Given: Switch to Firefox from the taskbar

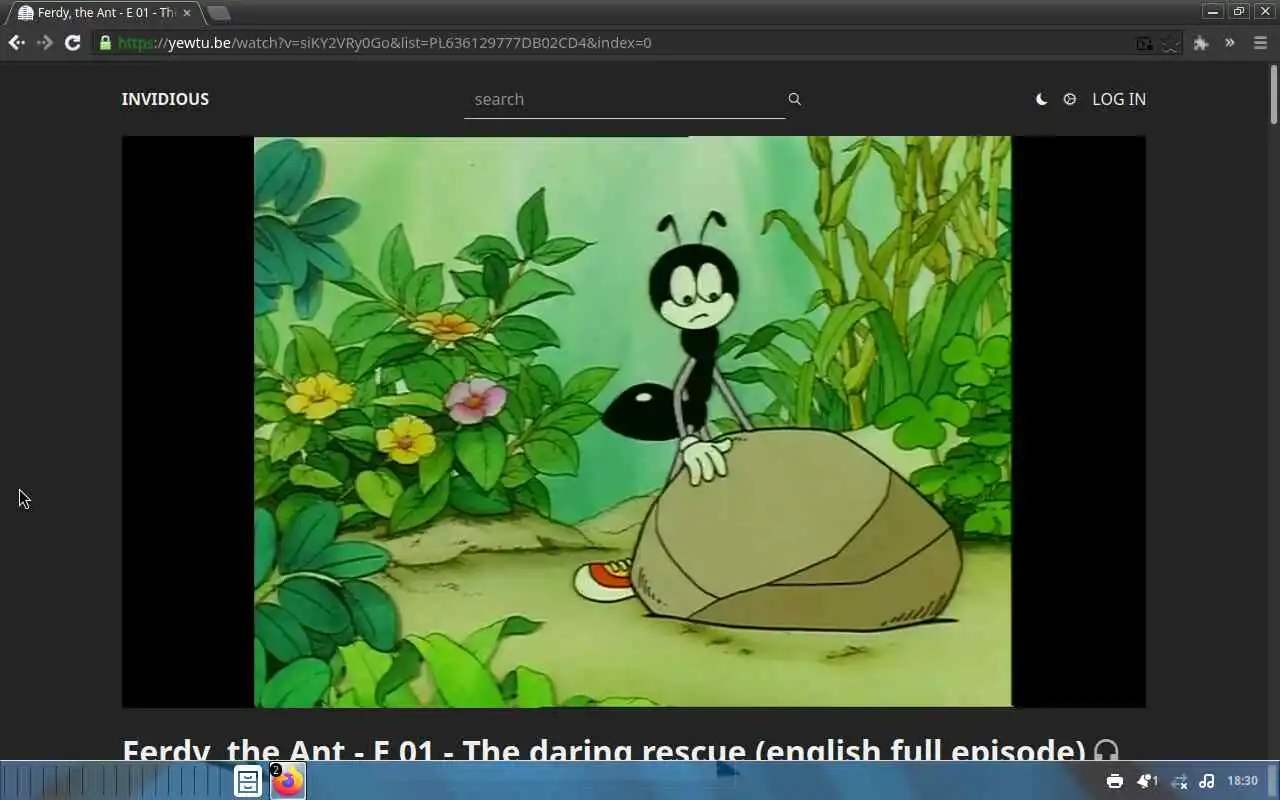Looking at the screenshot, I should 288,781.
